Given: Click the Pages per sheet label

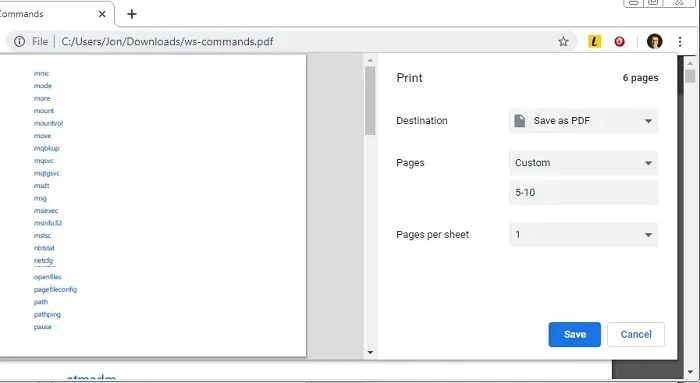Looking at the screenshot, I should click(x=433, y=235).
